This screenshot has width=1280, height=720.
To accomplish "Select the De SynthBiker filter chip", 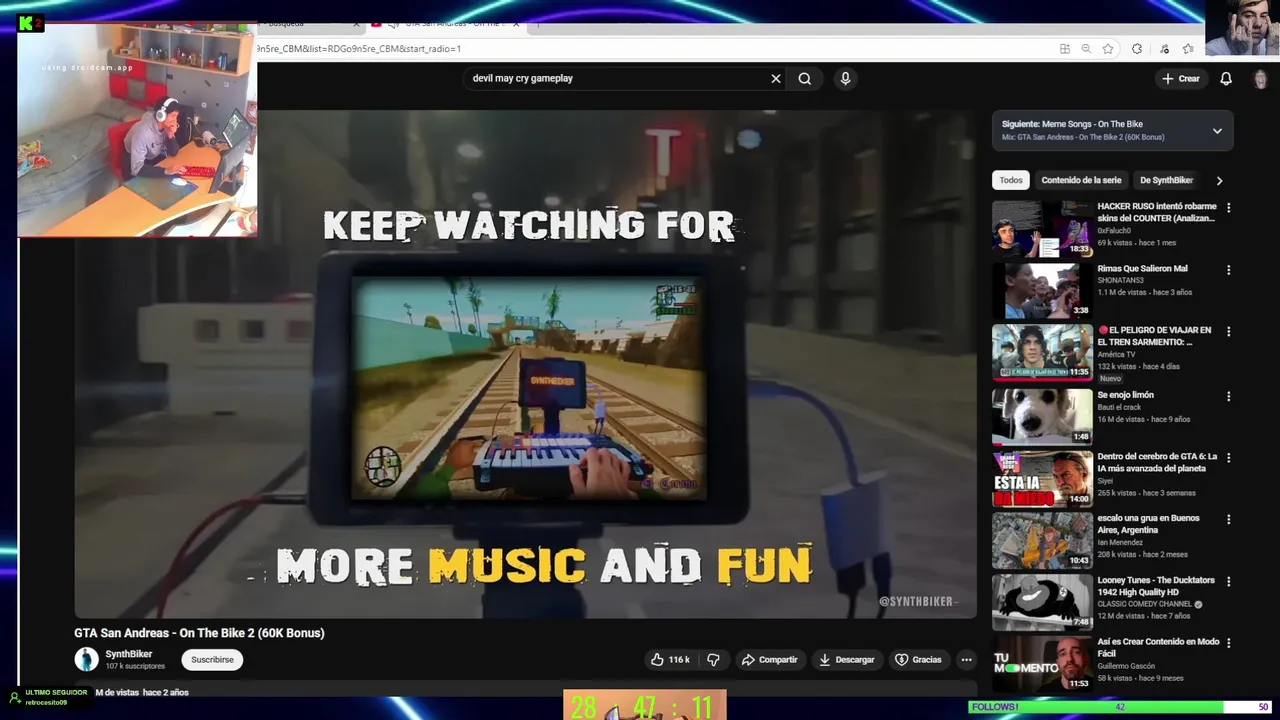I will [1166, 180].
